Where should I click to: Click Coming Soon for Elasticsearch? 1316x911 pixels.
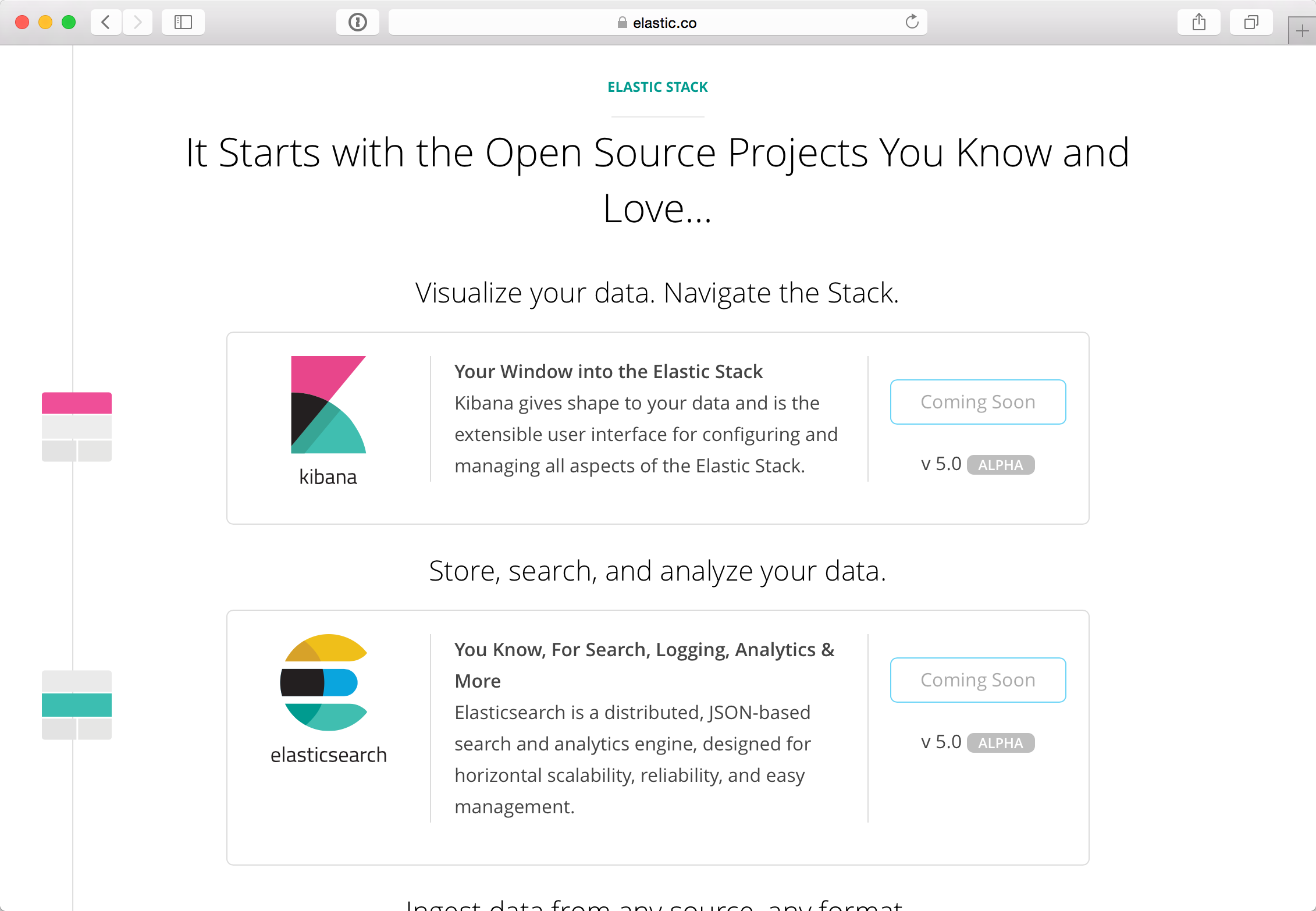click(977, 679)
